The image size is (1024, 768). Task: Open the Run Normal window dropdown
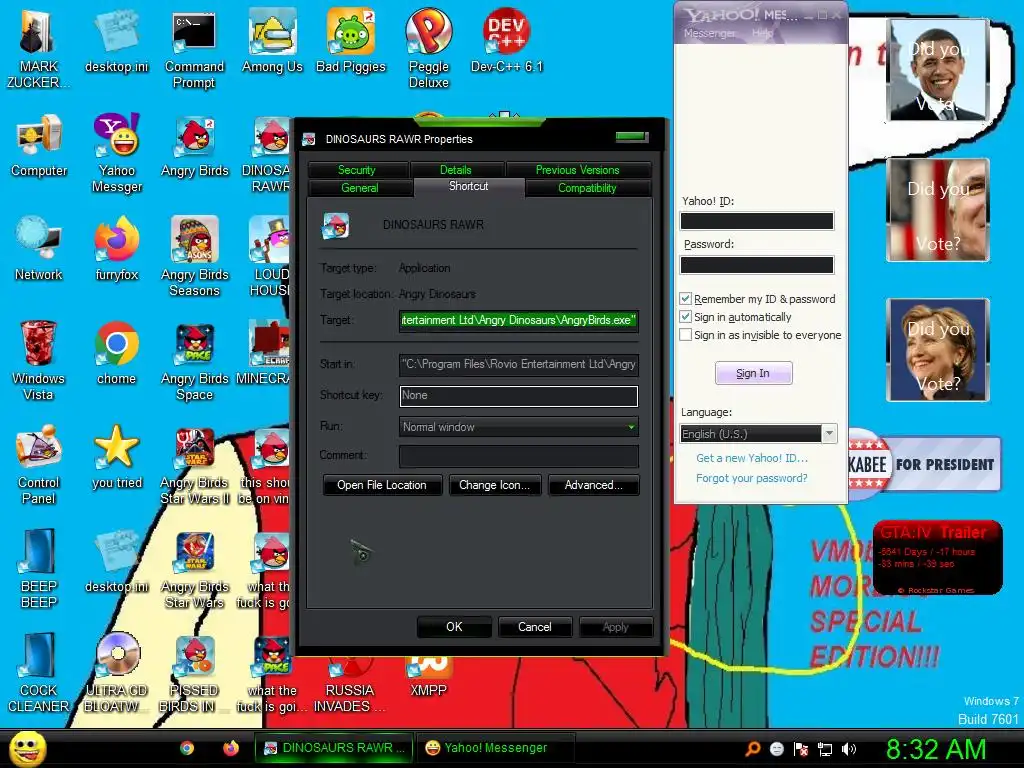(519, 427)
